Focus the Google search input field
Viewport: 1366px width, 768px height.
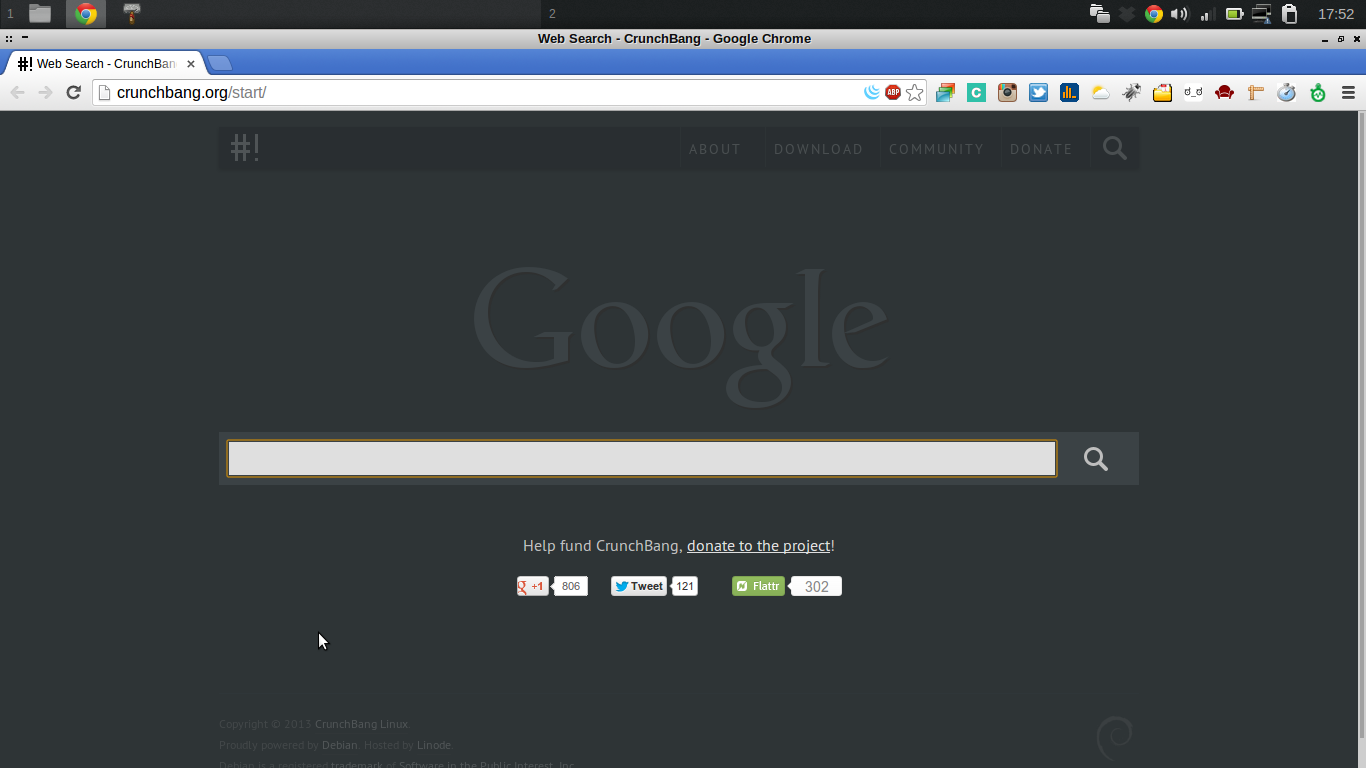tap(641, 459)
